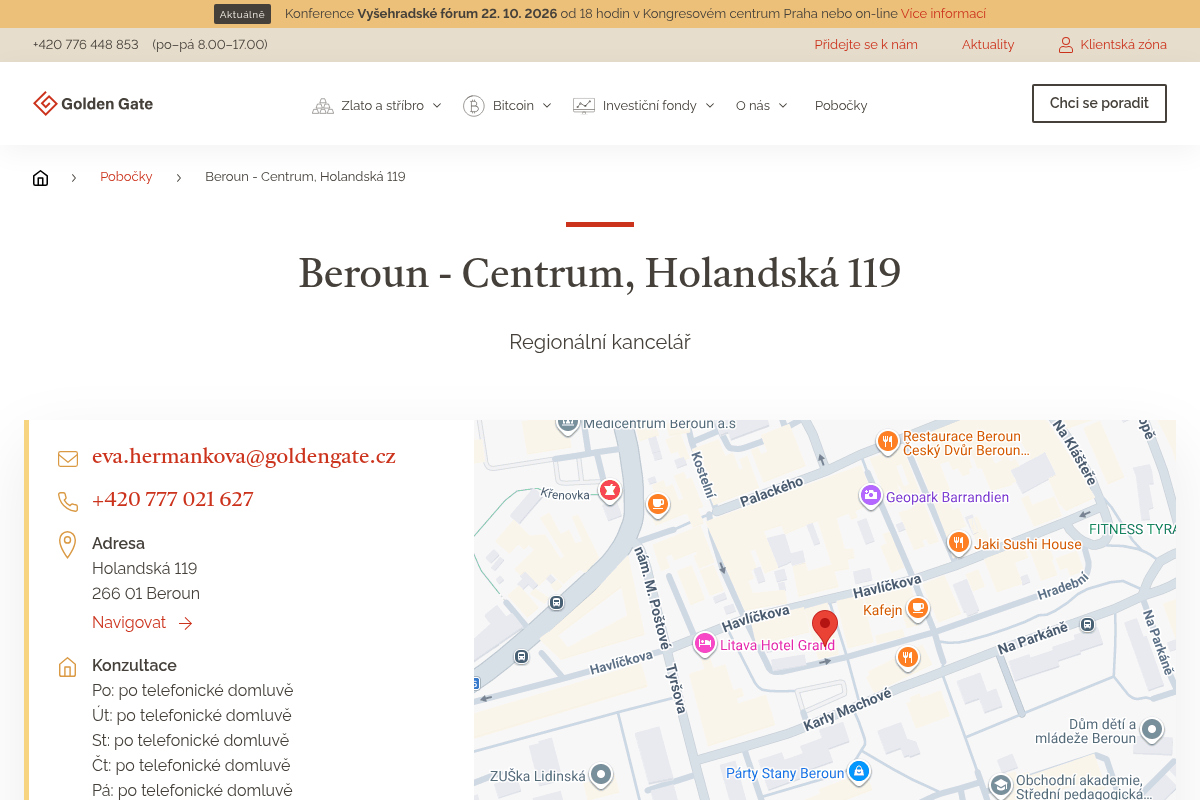Expand the Zlato a stříbro dropdown chevron
The height and width of the screenshot is (800, 1200).
[437, 105]
